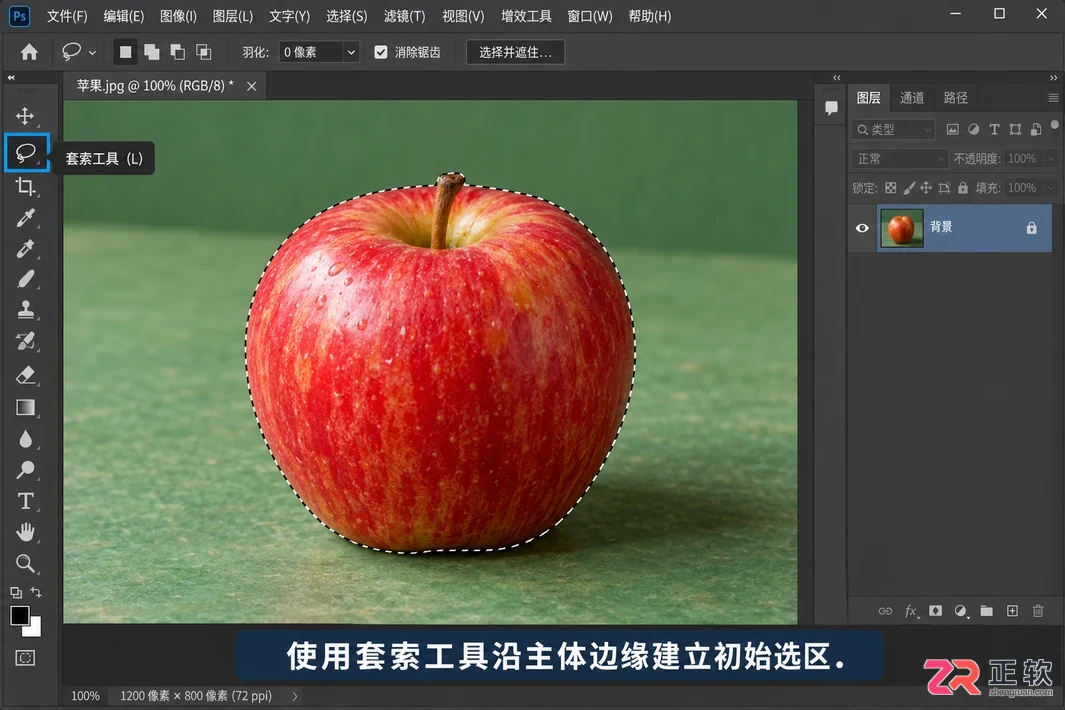The width and height of the screenshot is (1065, 710).
Task: Toggle the anti-alias checkbox (消除锯齿)
Action: (381, 52)
